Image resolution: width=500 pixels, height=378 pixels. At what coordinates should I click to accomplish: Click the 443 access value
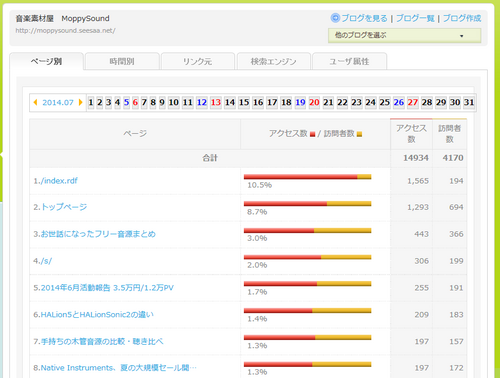click(422, 234)
